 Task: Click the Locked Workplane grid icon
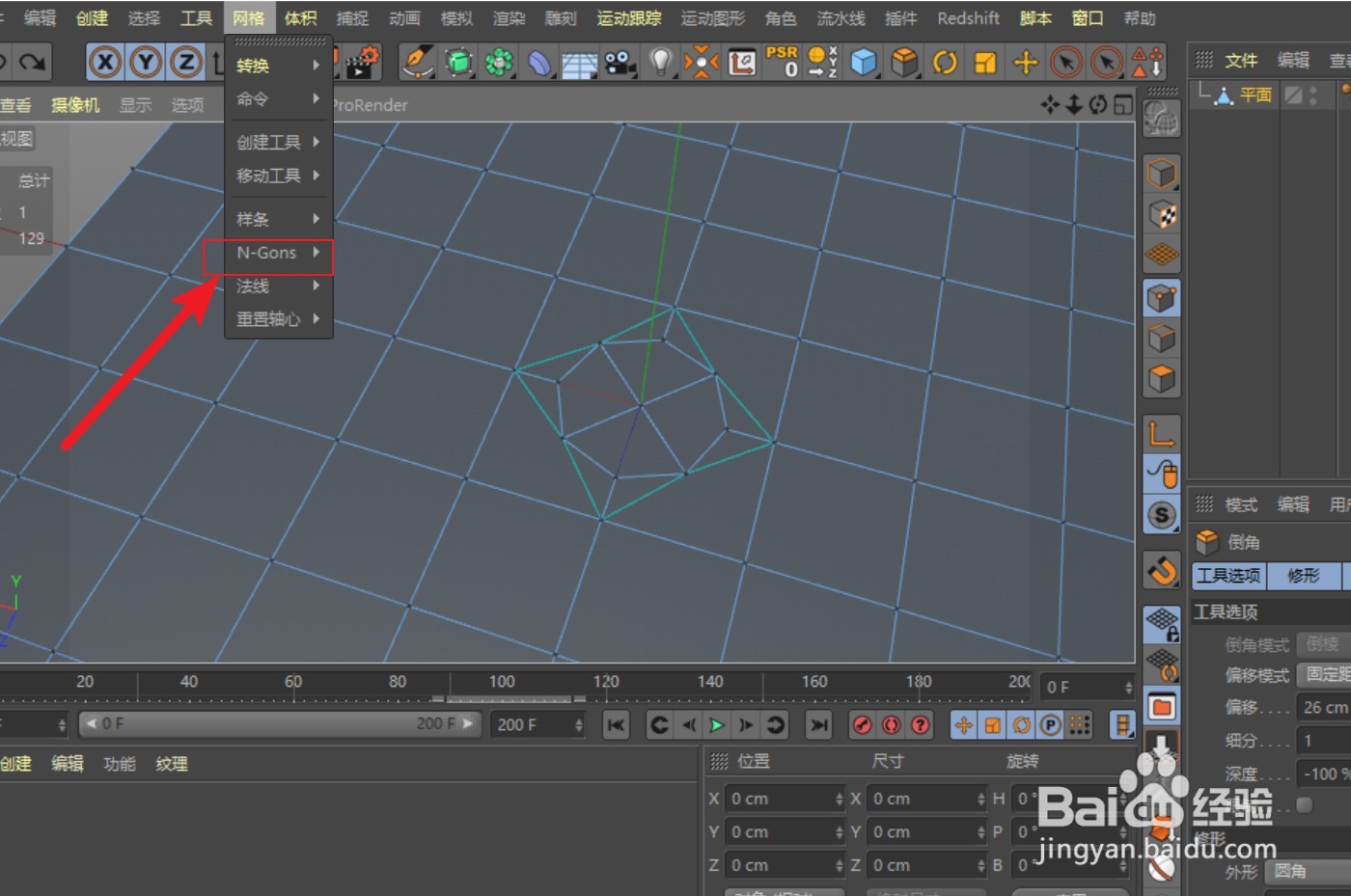1162,625
